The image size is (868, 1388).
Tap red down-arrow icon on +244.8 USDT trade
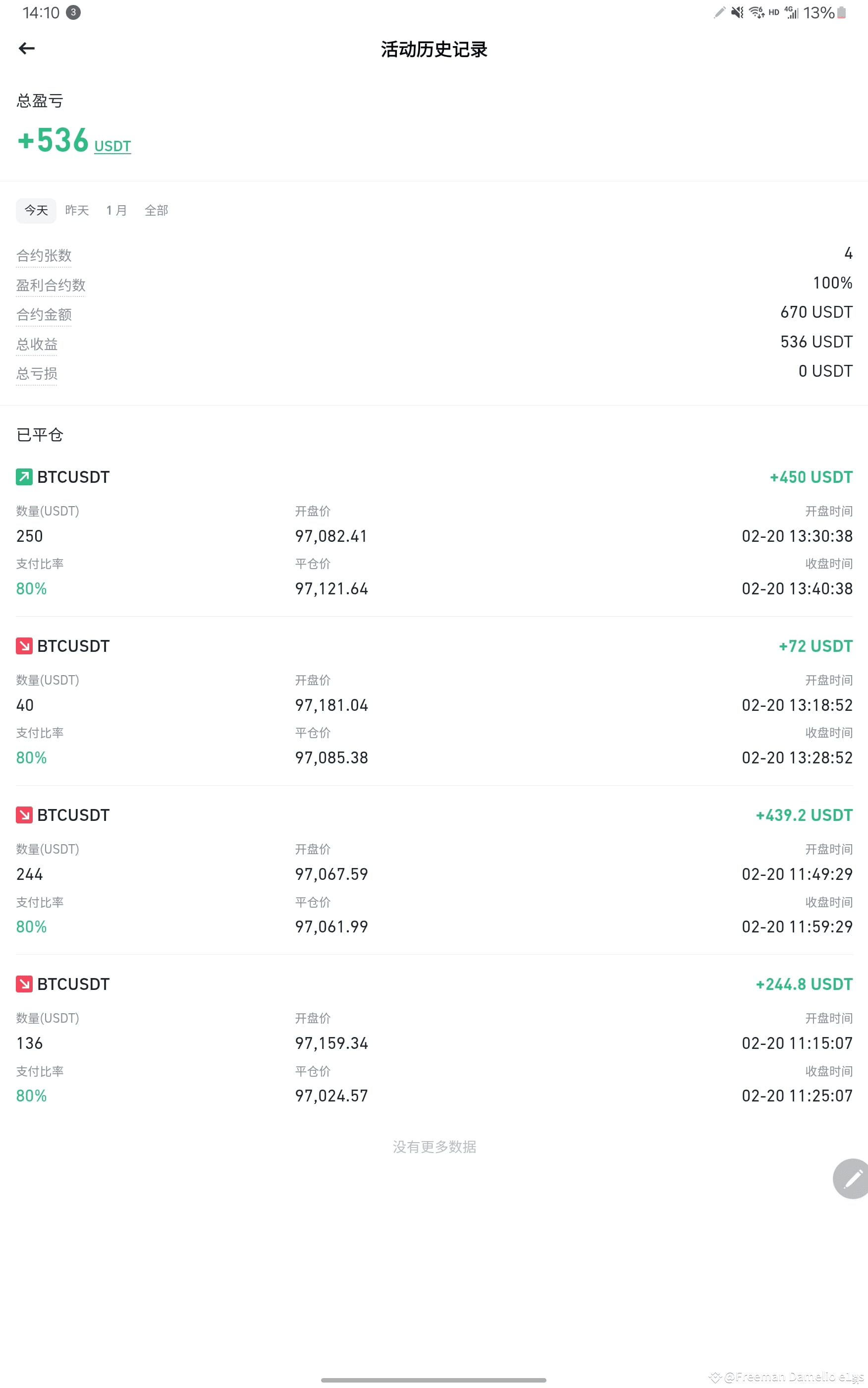click(24, 983)
